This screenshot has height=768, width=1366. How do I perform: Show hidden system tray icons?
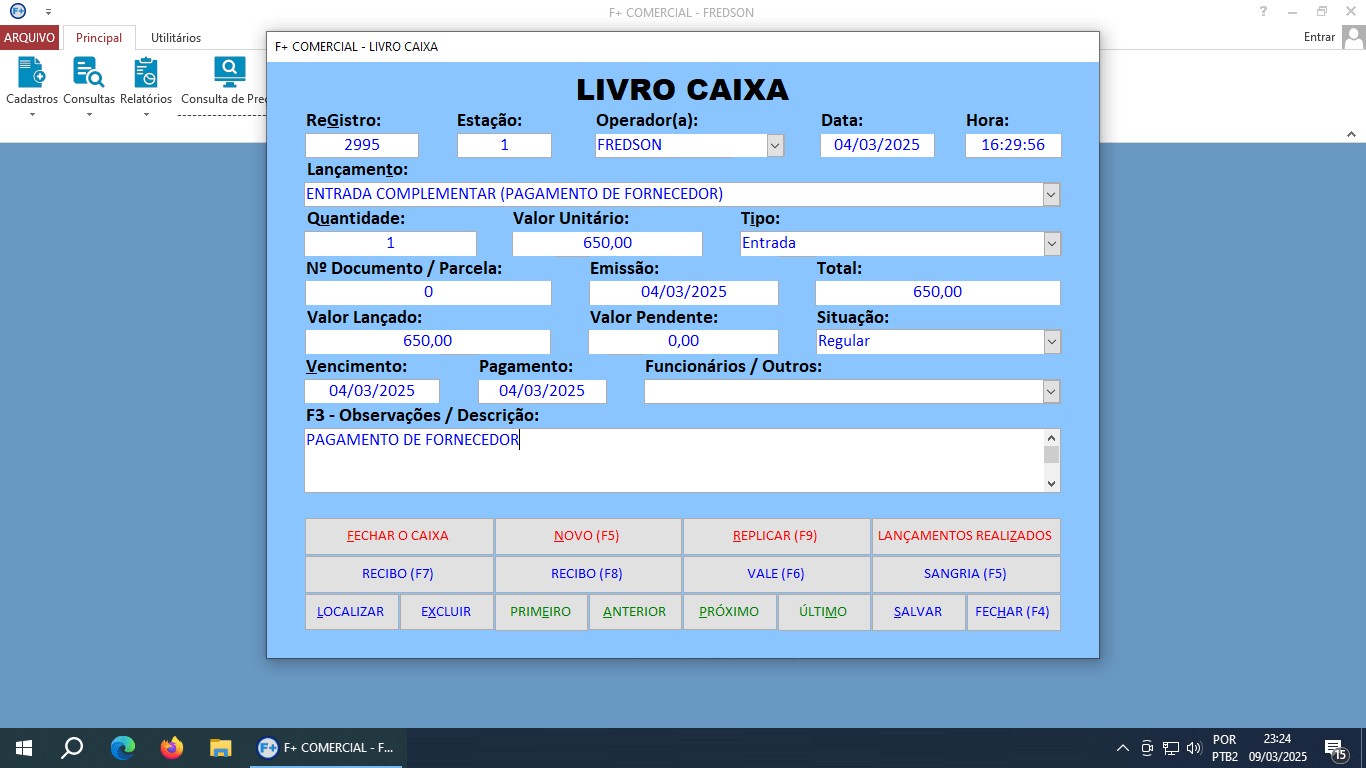tap(1122, 748)
